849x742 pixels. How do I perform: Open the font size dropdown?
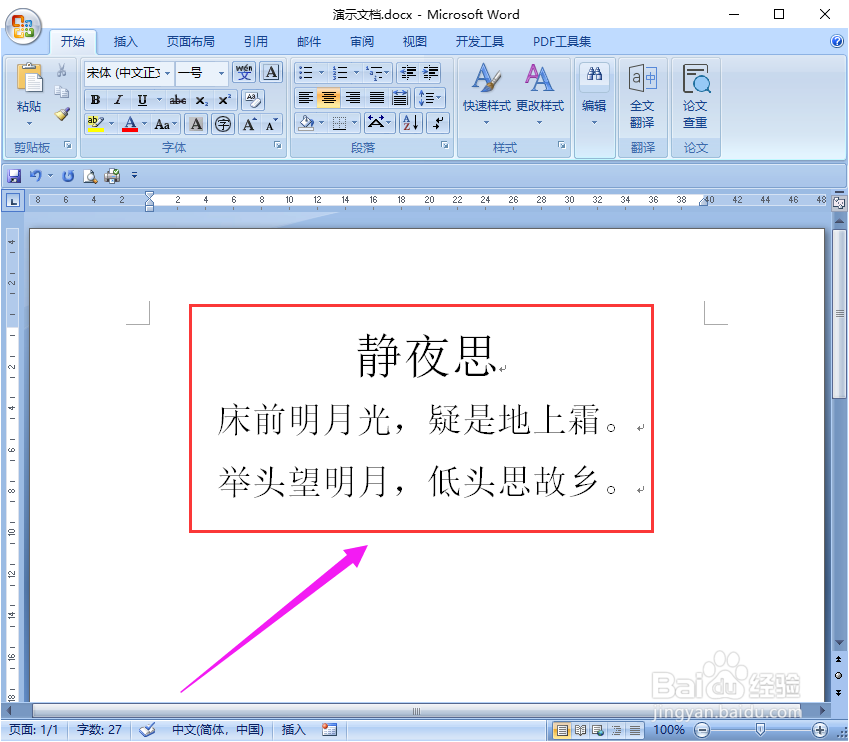[x=220, y=72]
